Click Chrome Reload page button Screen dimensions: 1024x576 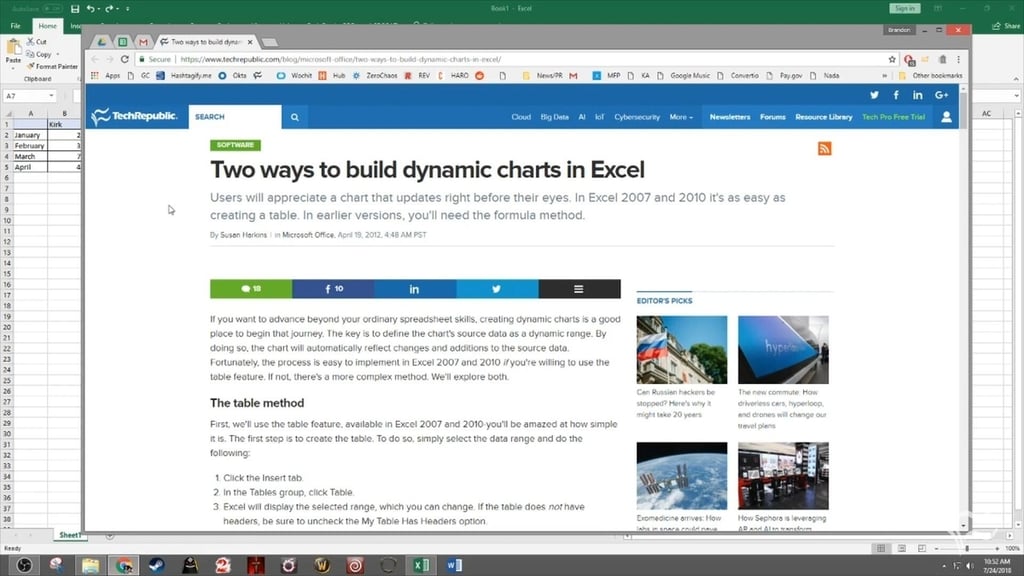click(125, 59)
